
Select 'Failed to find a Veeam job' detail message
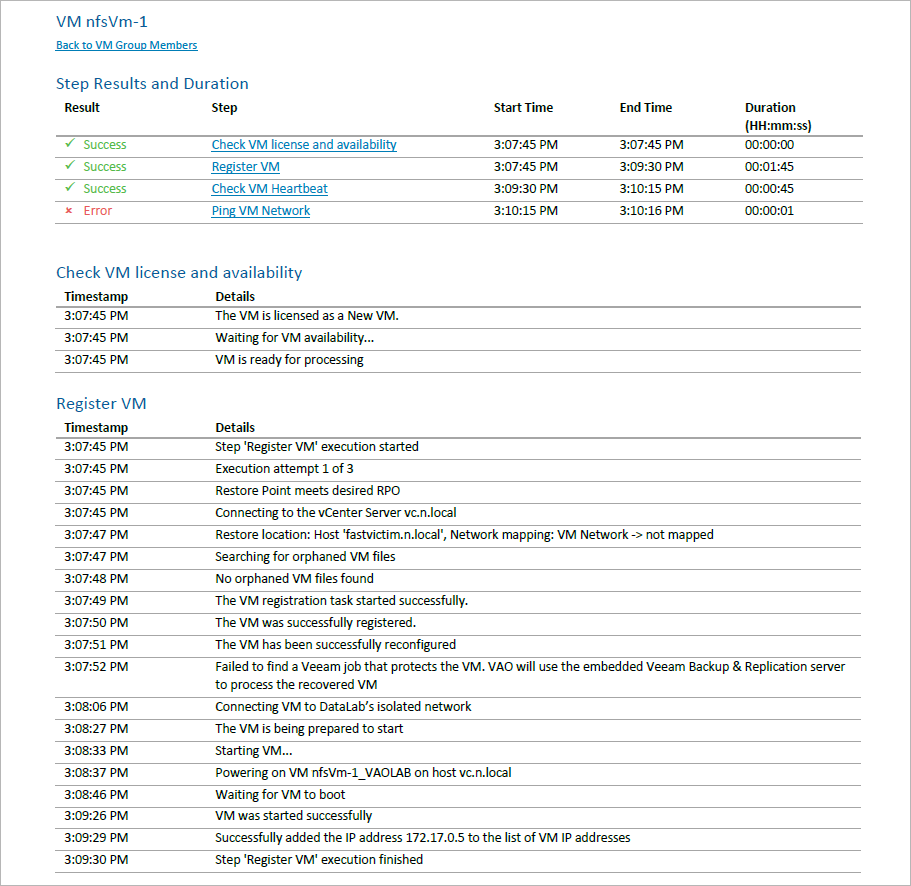click(x=530, y=676)
